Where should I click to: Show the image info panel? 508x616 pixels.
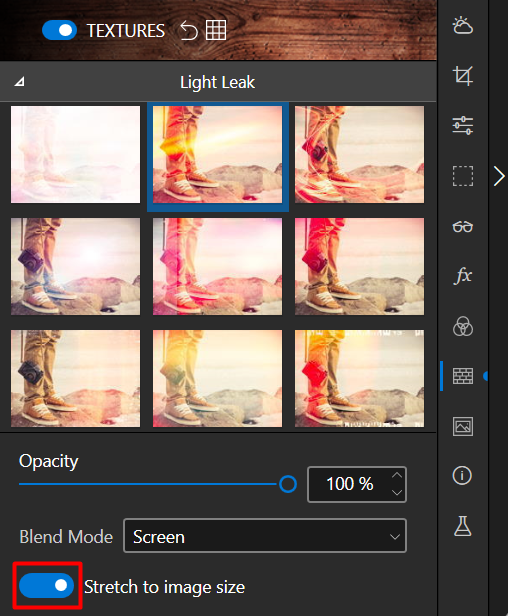[x=462, y=476]
